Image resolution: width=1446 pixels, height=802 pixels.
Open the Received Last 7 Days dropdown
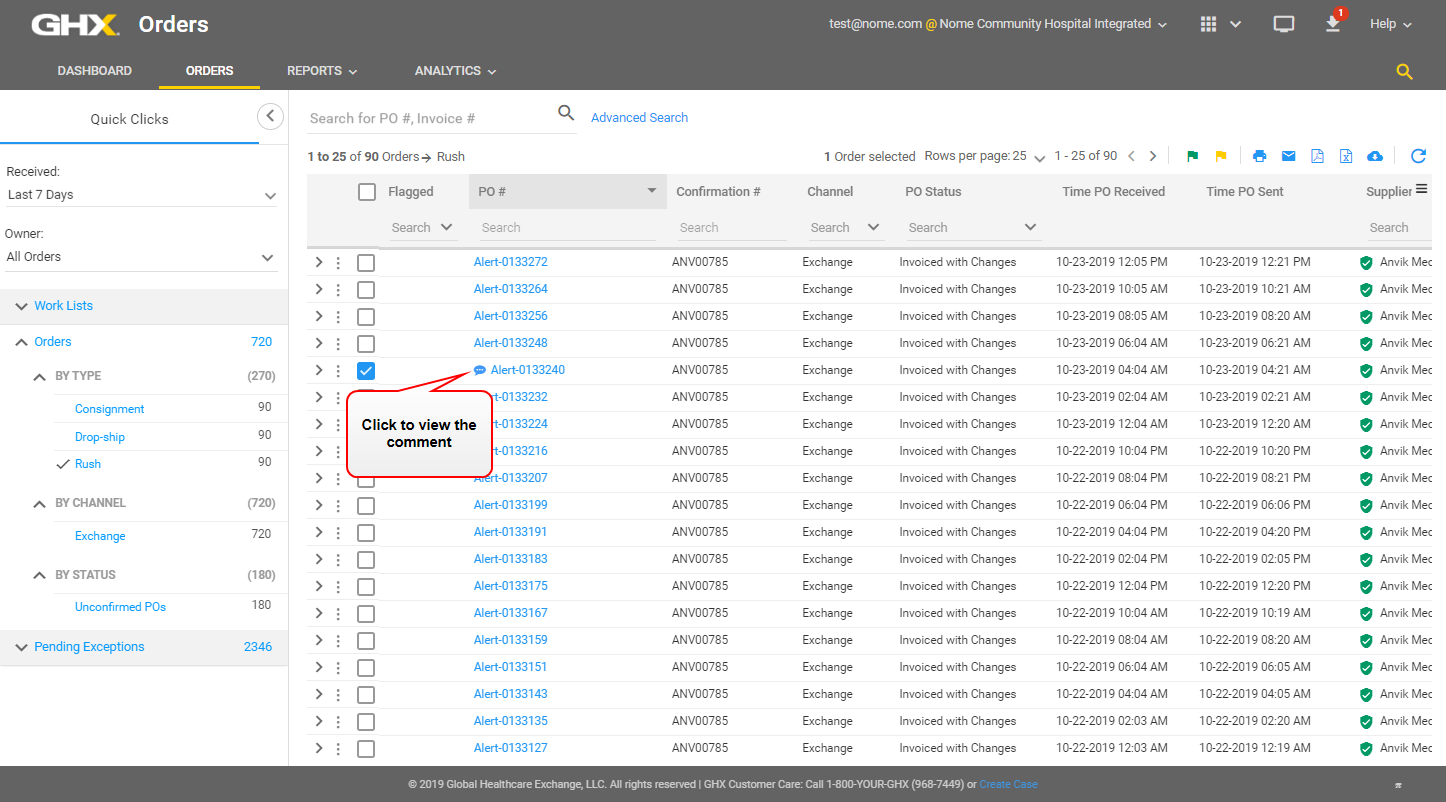pyautogui.click(x=141, y=195)
